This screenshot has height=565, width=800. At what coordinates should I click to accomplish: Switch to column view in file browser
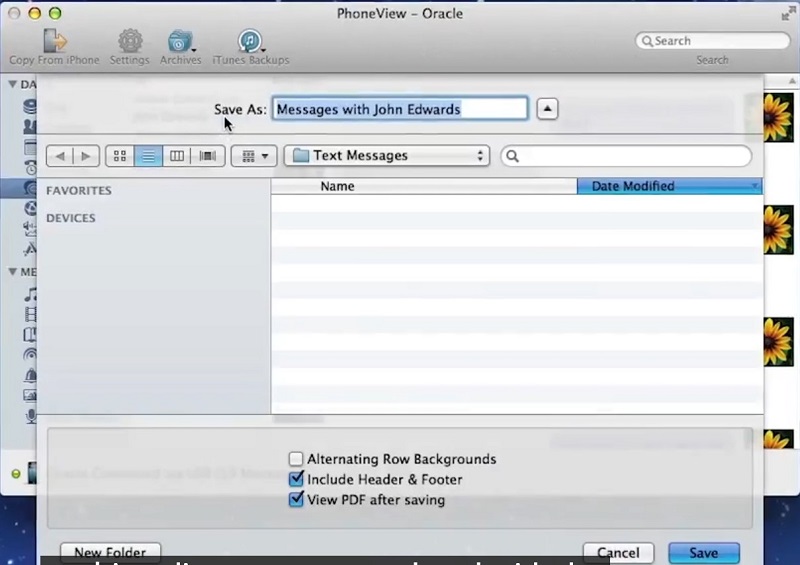[177, 156]
